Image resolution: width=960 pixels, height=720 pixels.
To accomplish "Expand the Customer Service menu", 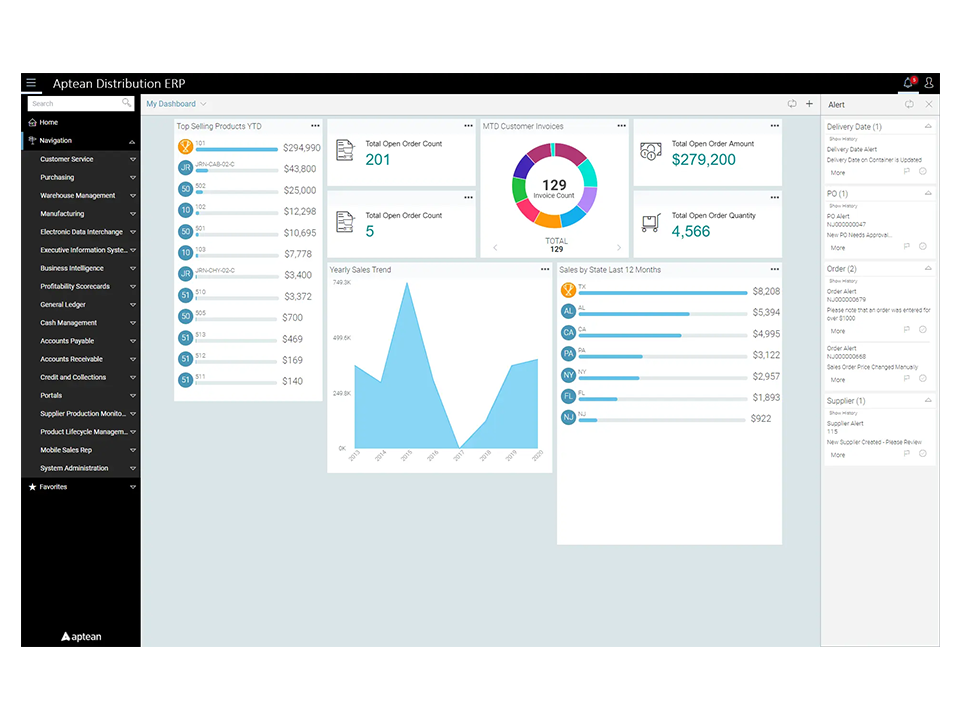I will (81, 159).
